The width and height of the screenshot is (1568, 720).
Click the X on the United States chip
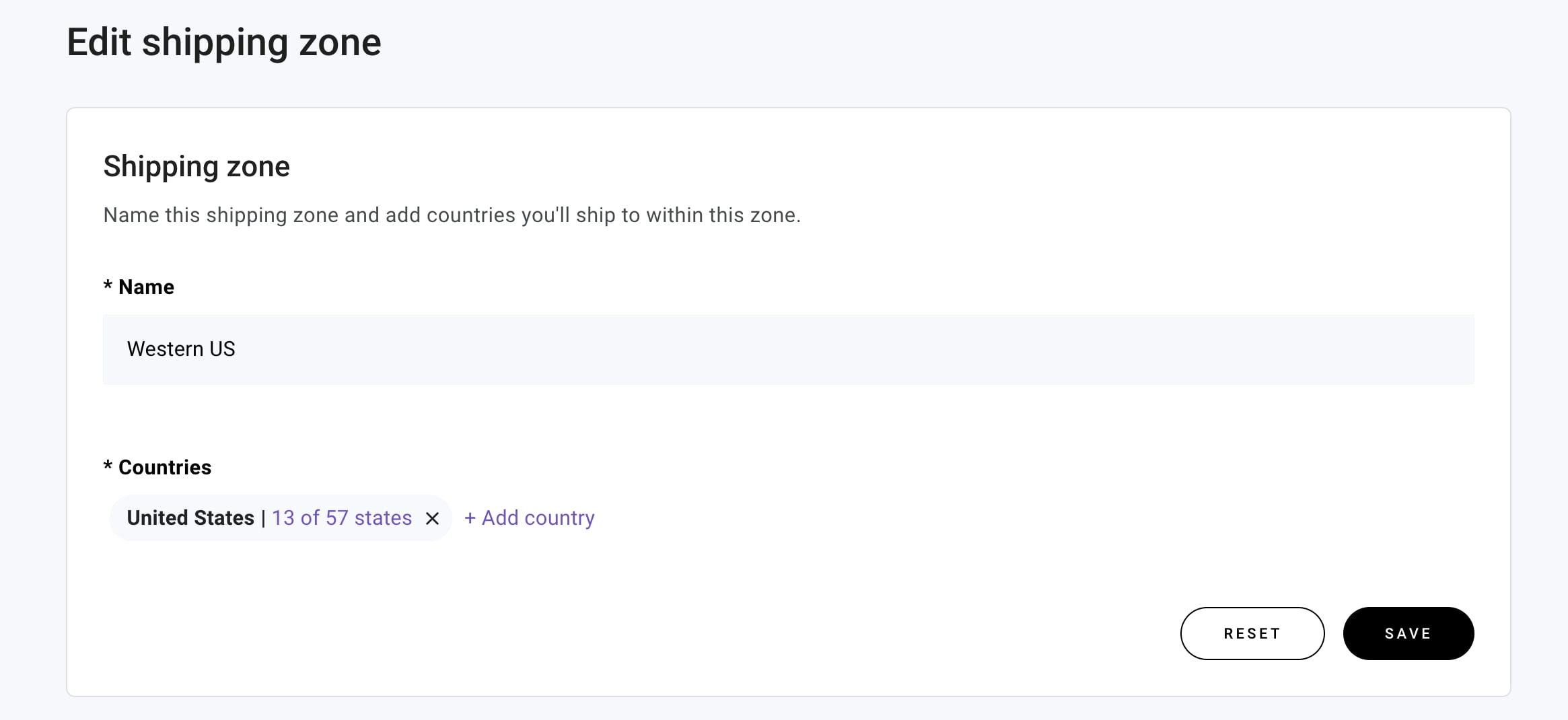433,518
